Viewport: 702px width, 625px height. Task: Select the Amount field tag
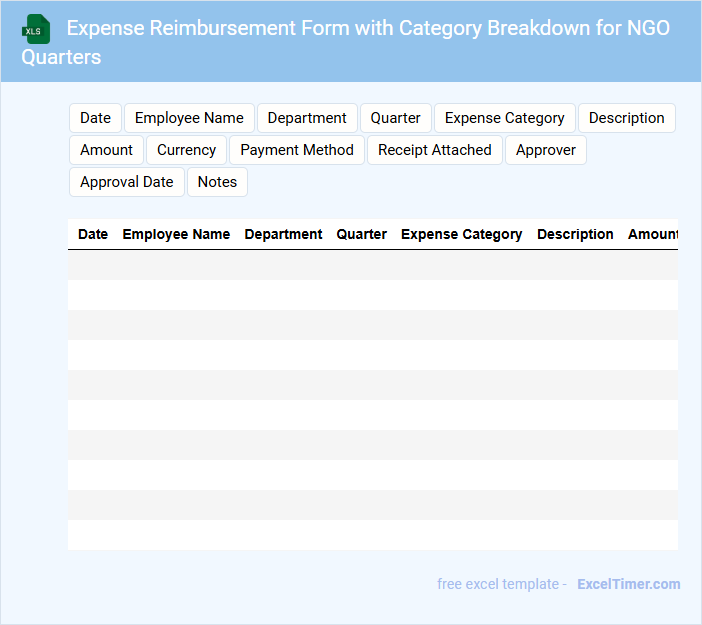(106, 150)
